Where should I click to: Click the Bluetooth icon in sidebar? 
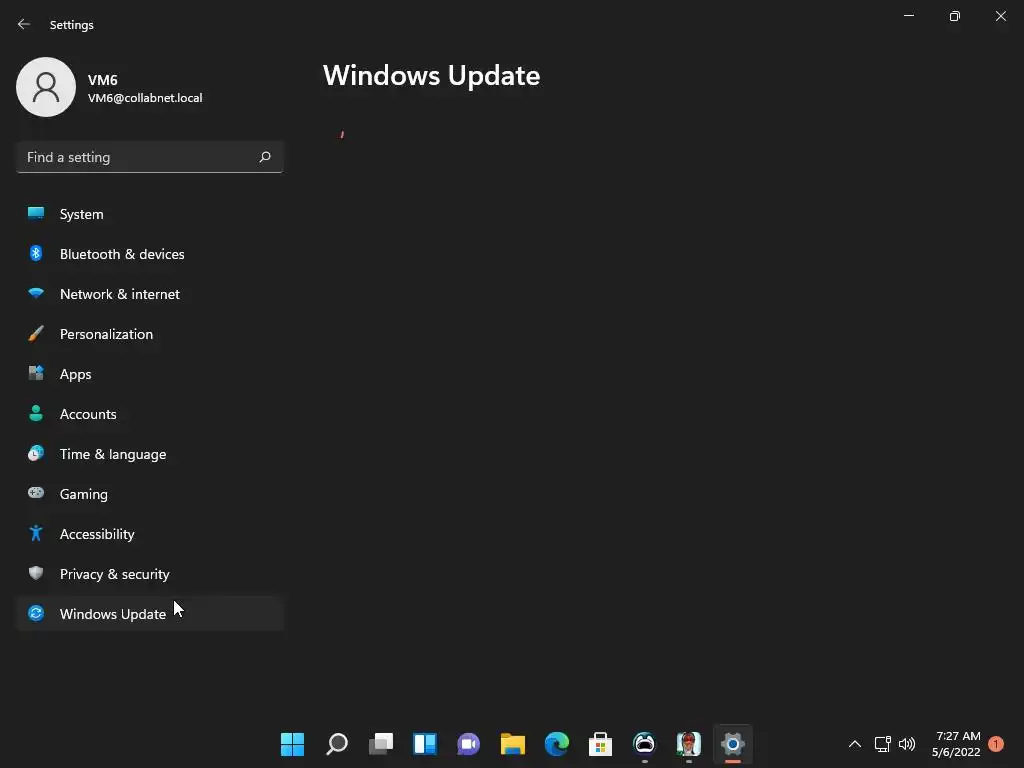(36, 253)
